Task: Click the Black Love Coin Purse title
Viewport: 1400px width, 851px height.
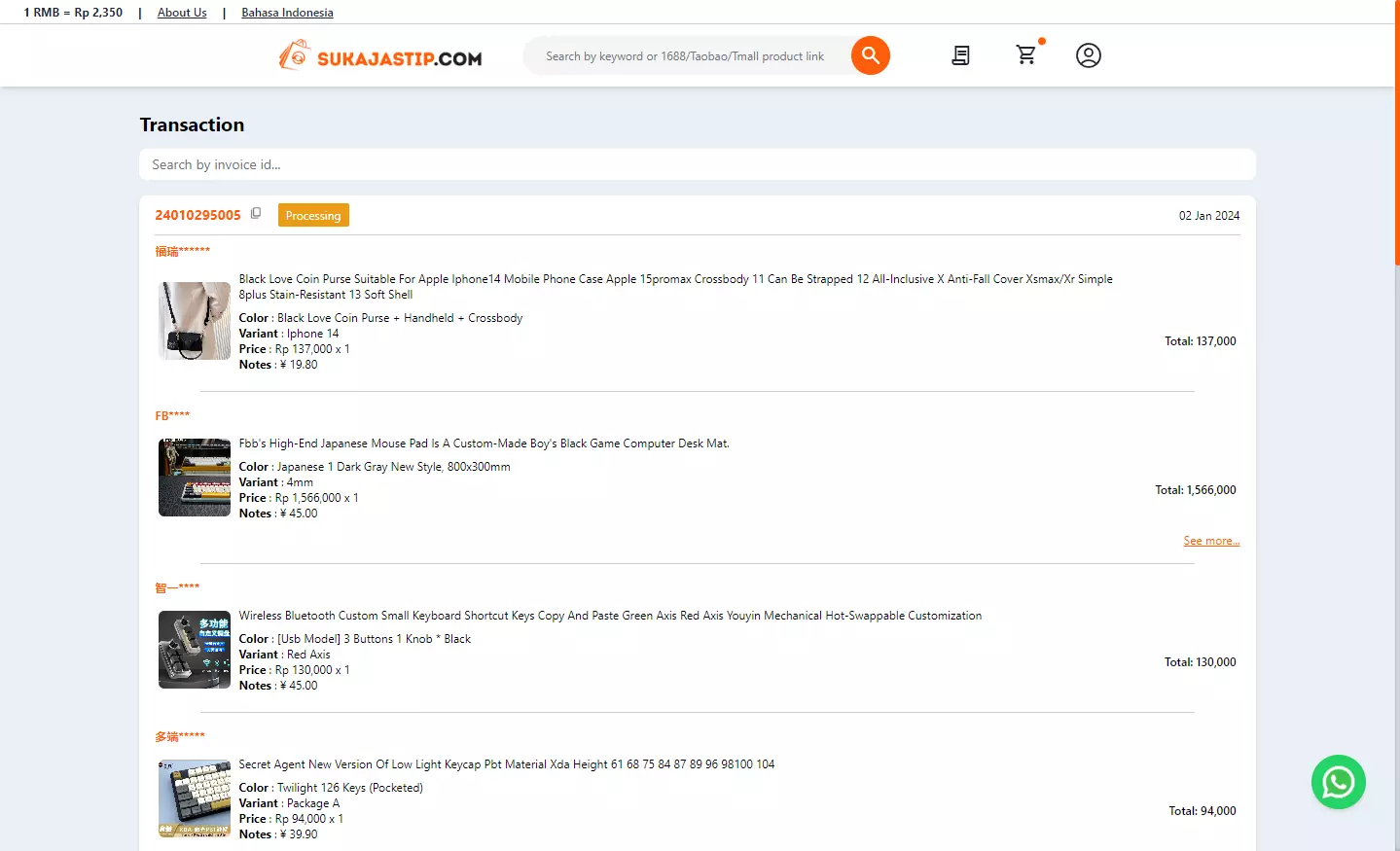Action: (x=676, y=287)
